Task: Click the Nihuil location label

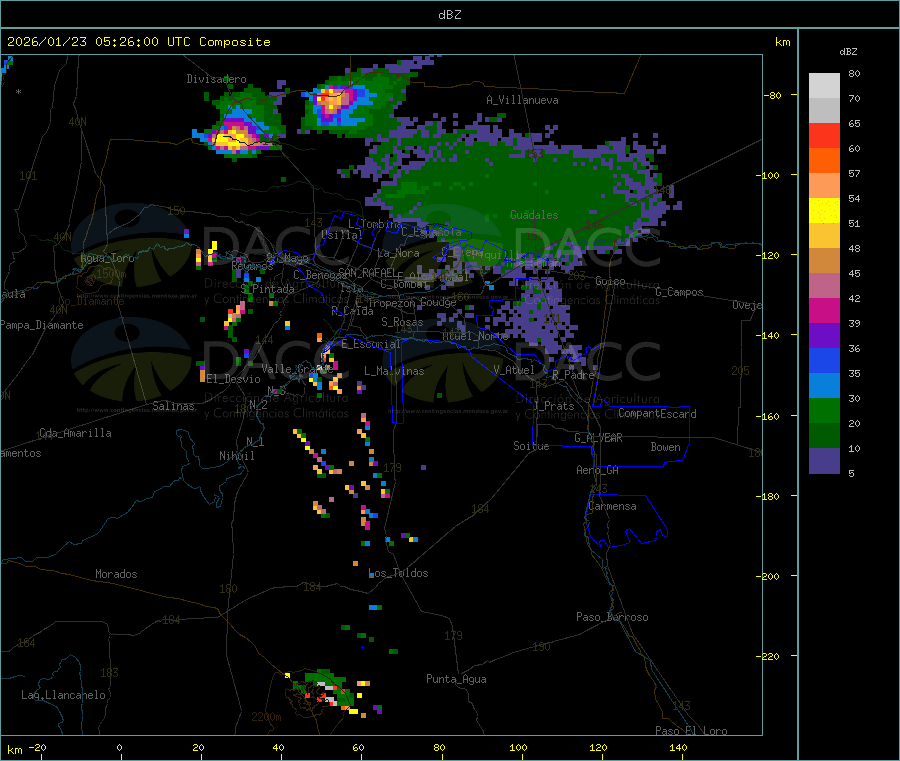Action: click(x=236, y=456)
